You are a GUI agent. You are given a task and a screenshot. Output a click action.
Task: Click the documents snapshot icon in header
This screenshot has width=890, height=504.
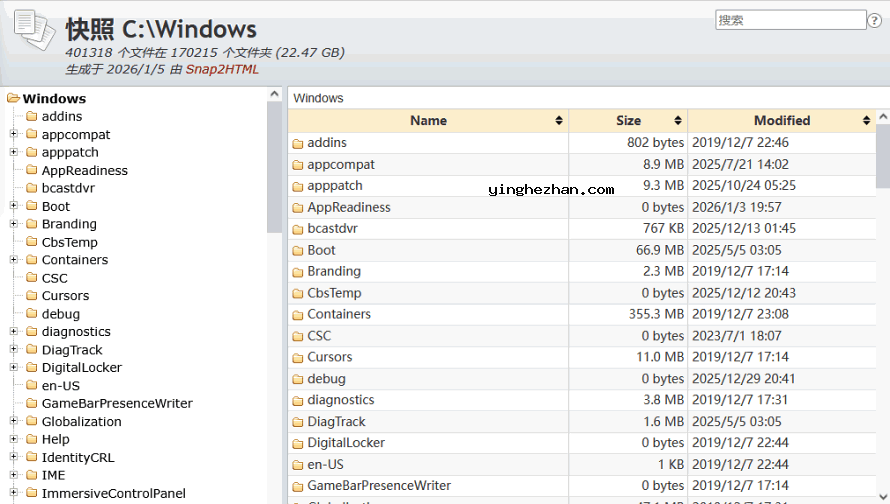tap(34, 30)
